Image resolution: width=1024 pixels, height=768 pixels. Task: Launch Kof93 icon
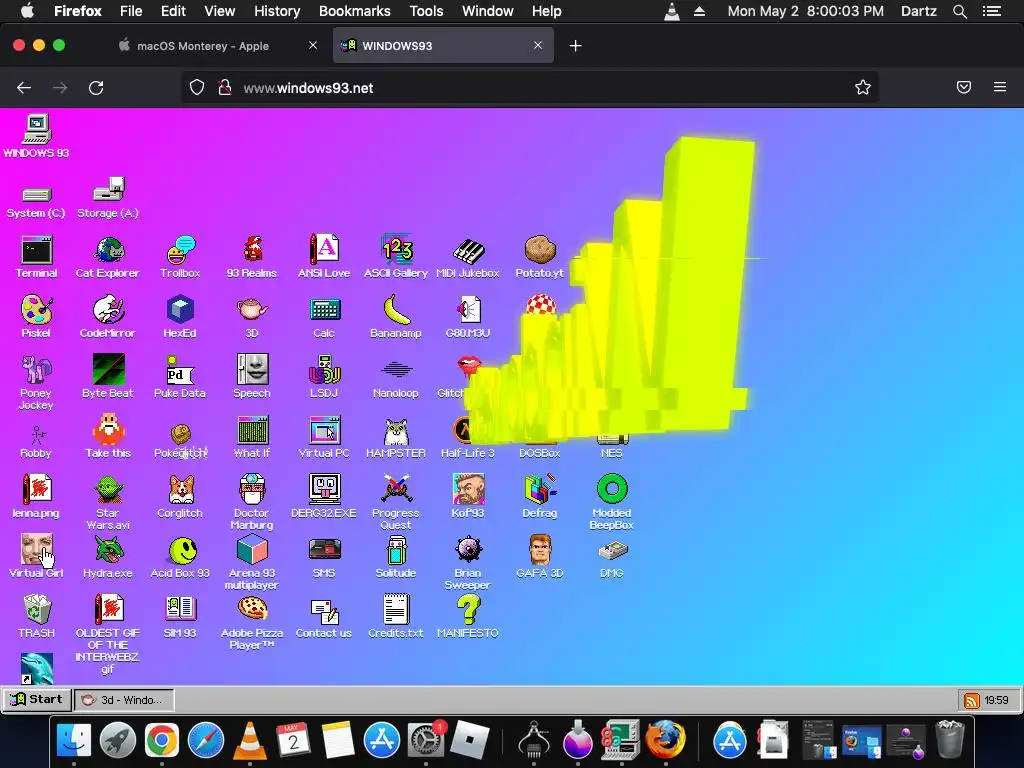(468, 496)
